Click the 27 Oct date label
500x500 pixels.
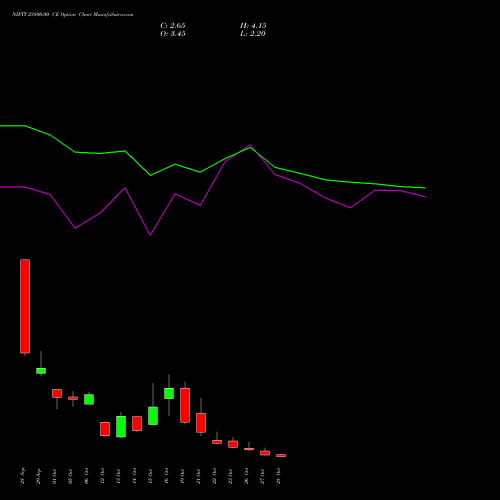pos(262,476)
